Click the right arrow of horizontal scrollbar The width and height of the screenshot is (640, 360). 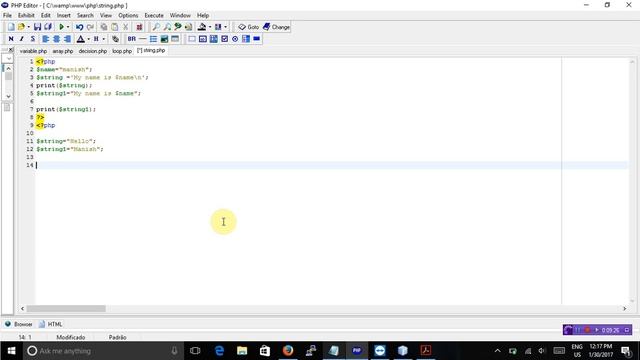(624, 309)
